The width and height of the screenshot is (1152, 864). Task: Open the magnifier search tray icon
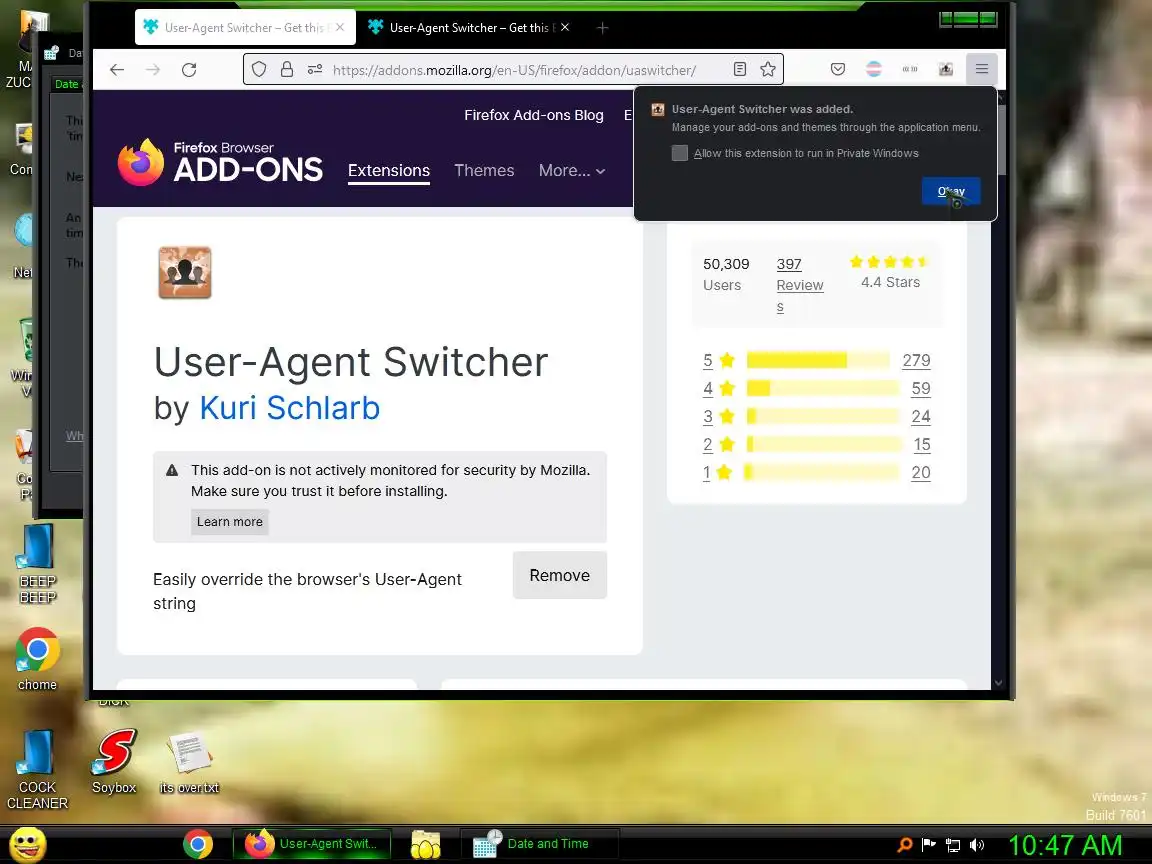coord(905,845)
